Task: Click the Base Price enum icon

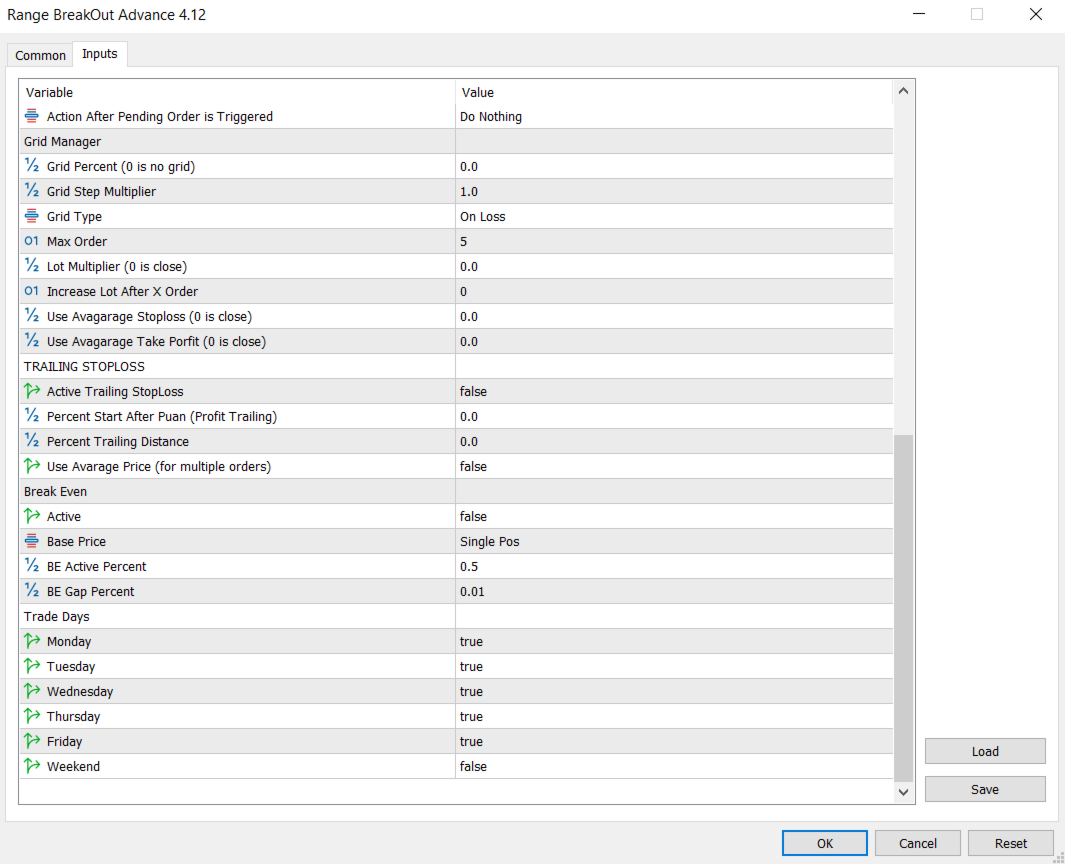Action: tap(32, 541)
